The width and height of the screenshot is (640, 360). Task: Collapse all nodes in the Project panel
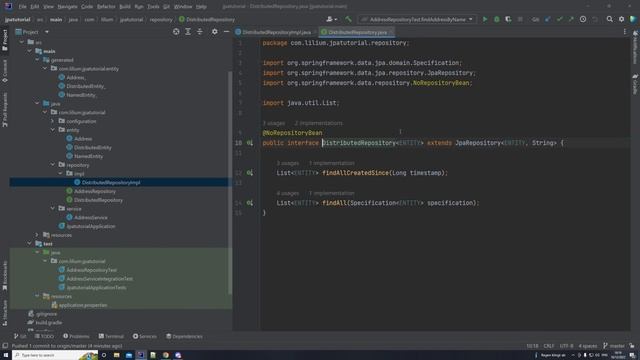200,32
